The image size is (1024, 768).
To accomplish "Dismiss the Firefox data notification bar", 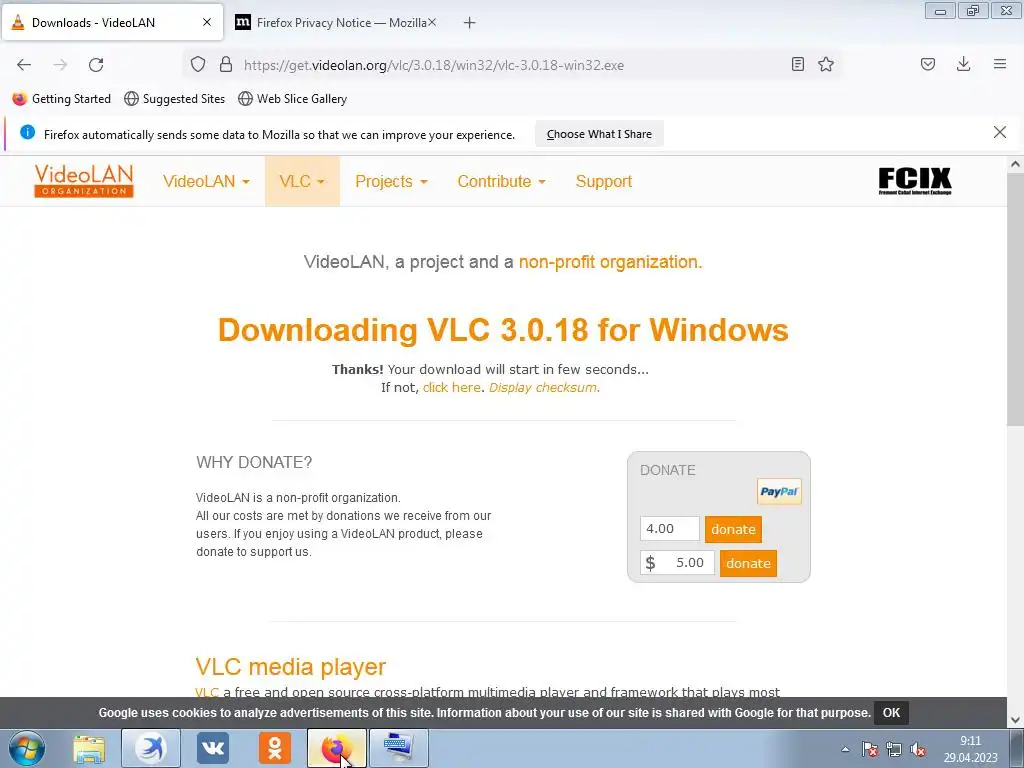I will coord(1000,133).
